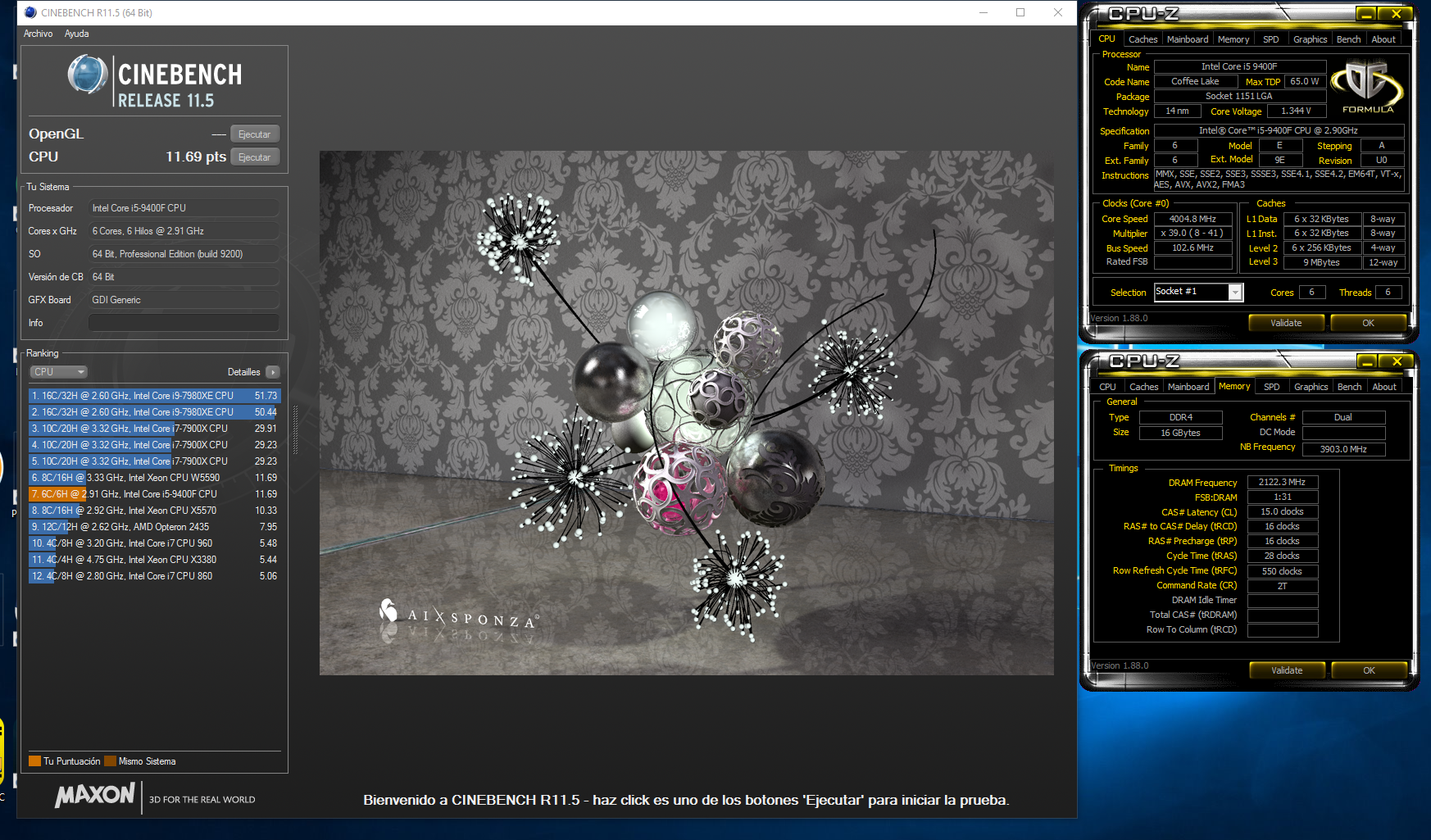Click the ROG Formula logo in CPU-Z
This screenshot has height=840, width=1431.
[x=1366, y=87]
